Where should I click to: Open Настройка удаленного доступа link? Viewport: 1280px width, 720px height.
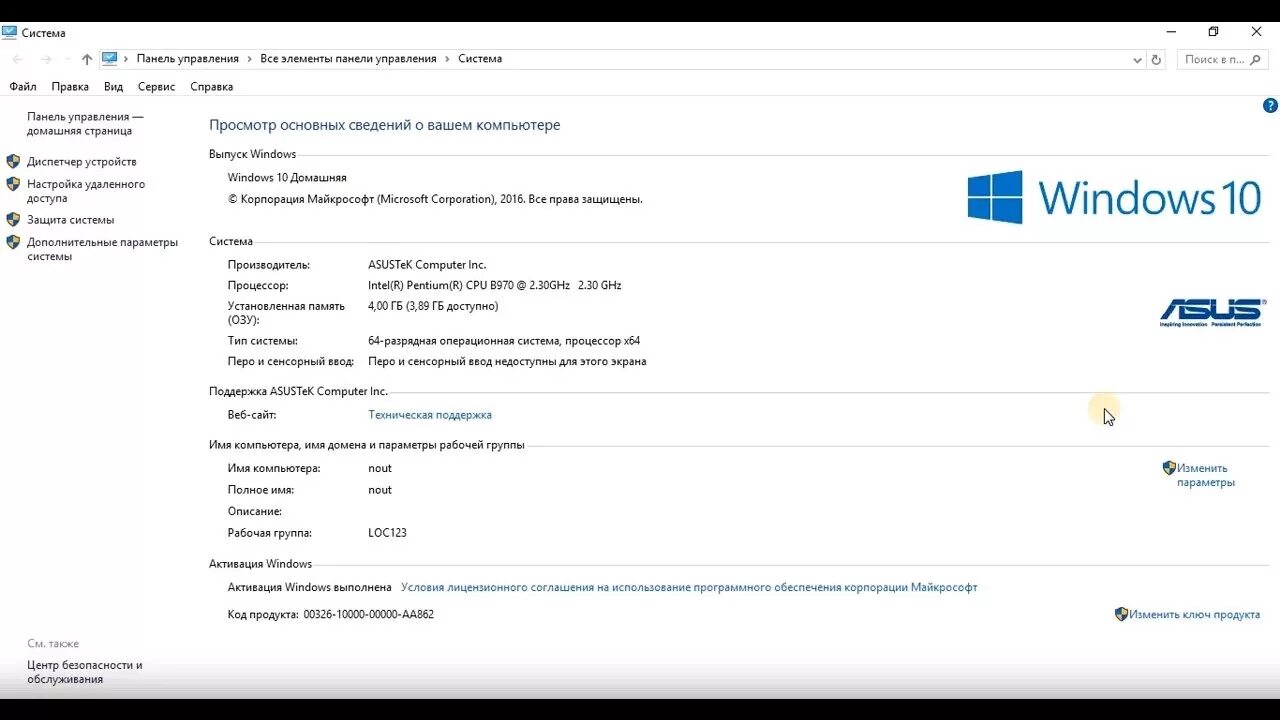tap(86, 191)
